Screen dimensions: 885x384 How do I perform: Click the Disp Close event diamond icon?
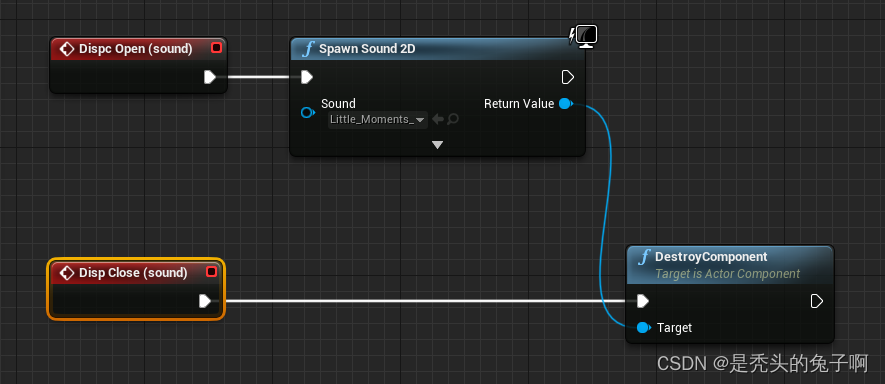pyautogui.click(x=67, y=273)
